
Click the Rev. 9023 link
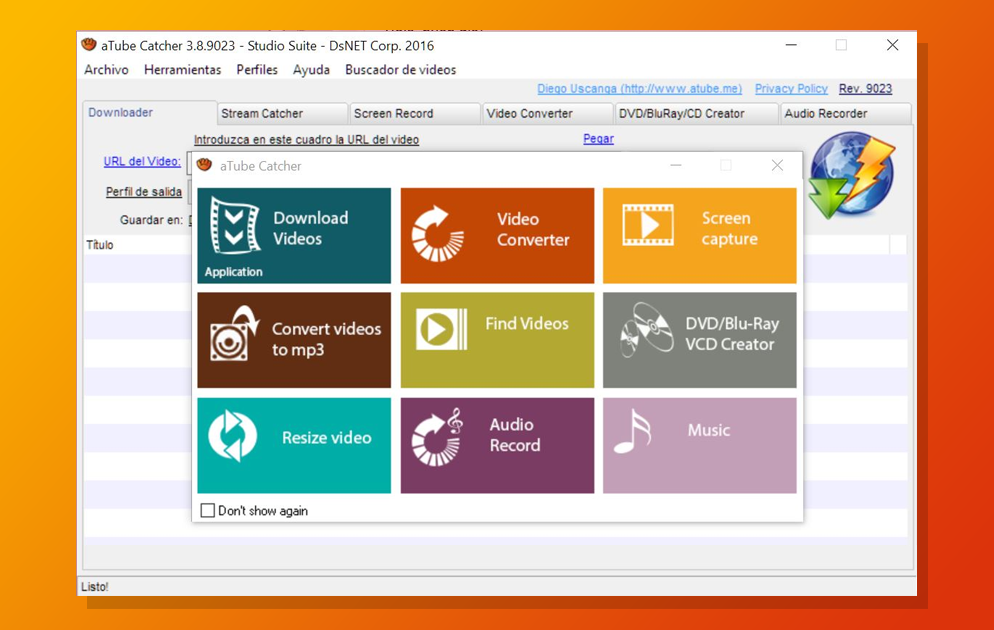tap(865, 89)
